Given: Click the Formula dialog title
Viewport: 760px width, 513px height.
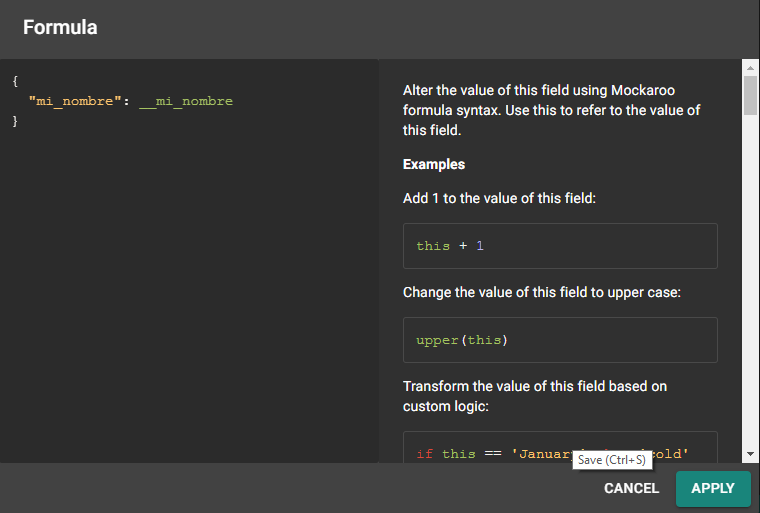Looking at the screenshot, I should click(x=60, y=28).
